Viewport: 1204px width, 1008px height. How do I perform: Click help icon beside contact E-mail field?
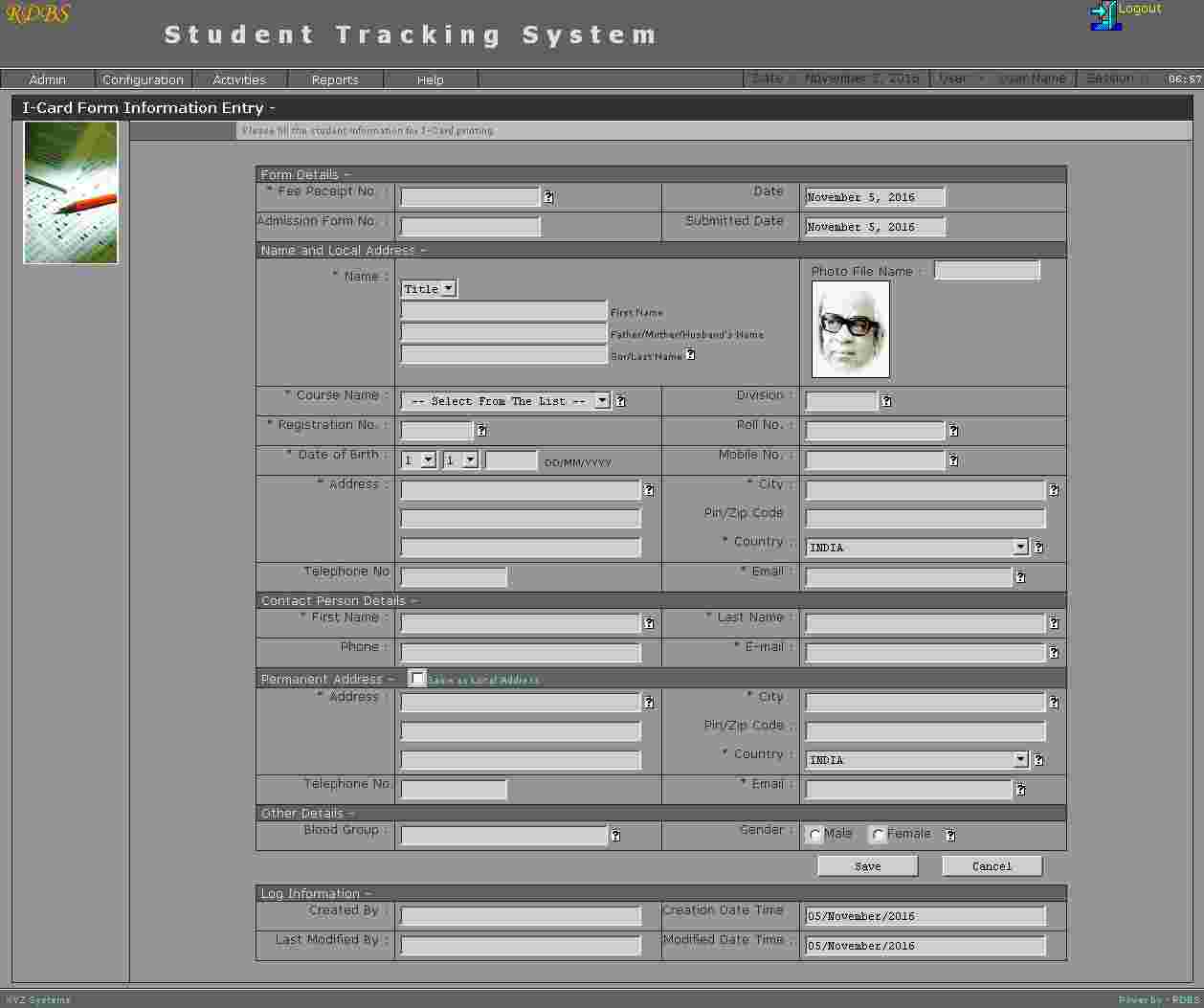(1054, 653)
